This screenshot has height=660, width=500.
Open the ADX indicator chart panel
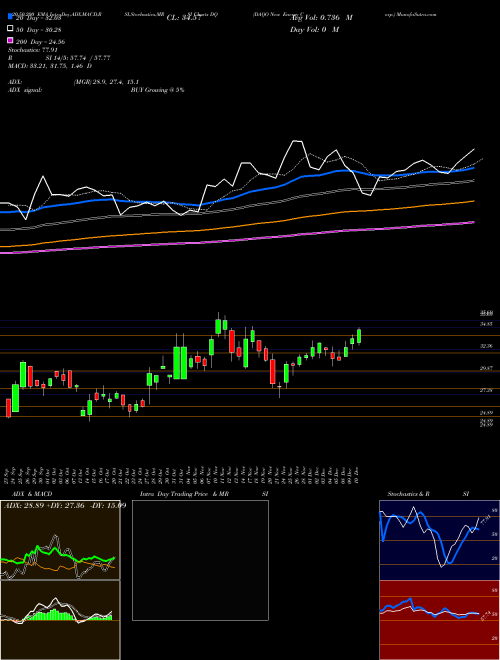[60, 540]
